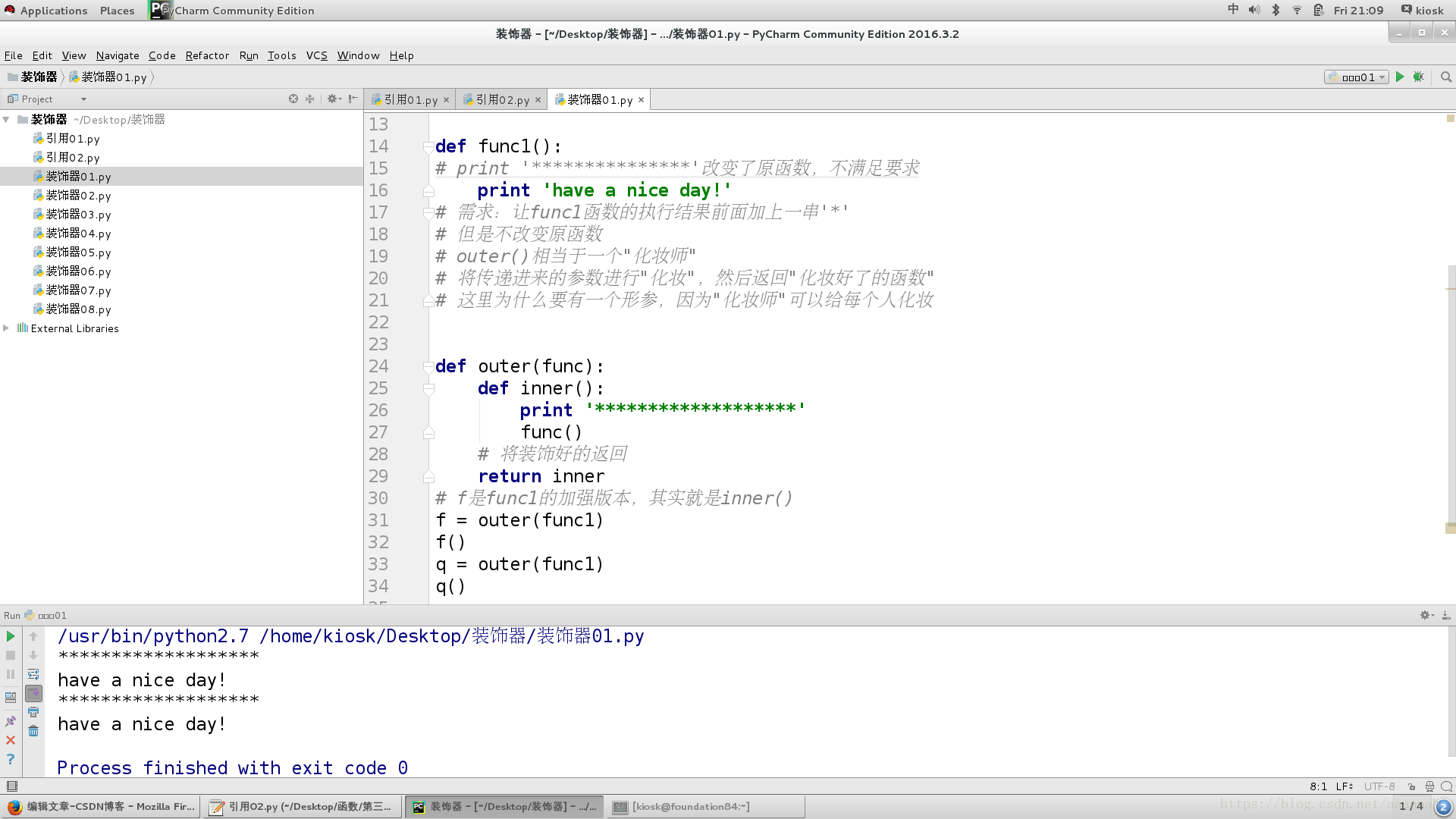
Task: Close the Run tab with red X
Action: click(x=11, y=740)
